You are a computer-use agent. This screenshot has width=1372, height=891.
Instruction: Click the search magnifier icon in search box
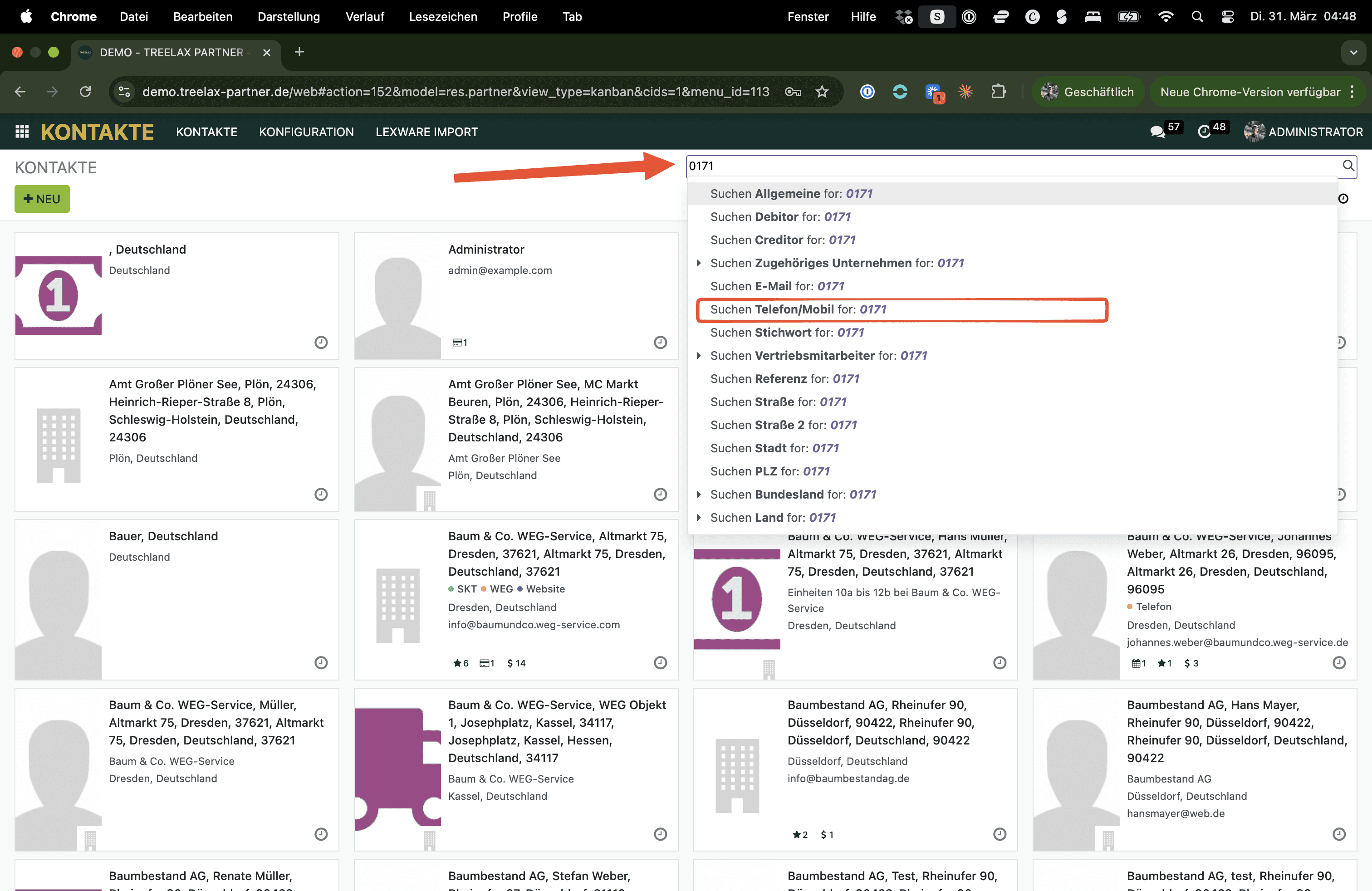click(x=1348, y=166)
